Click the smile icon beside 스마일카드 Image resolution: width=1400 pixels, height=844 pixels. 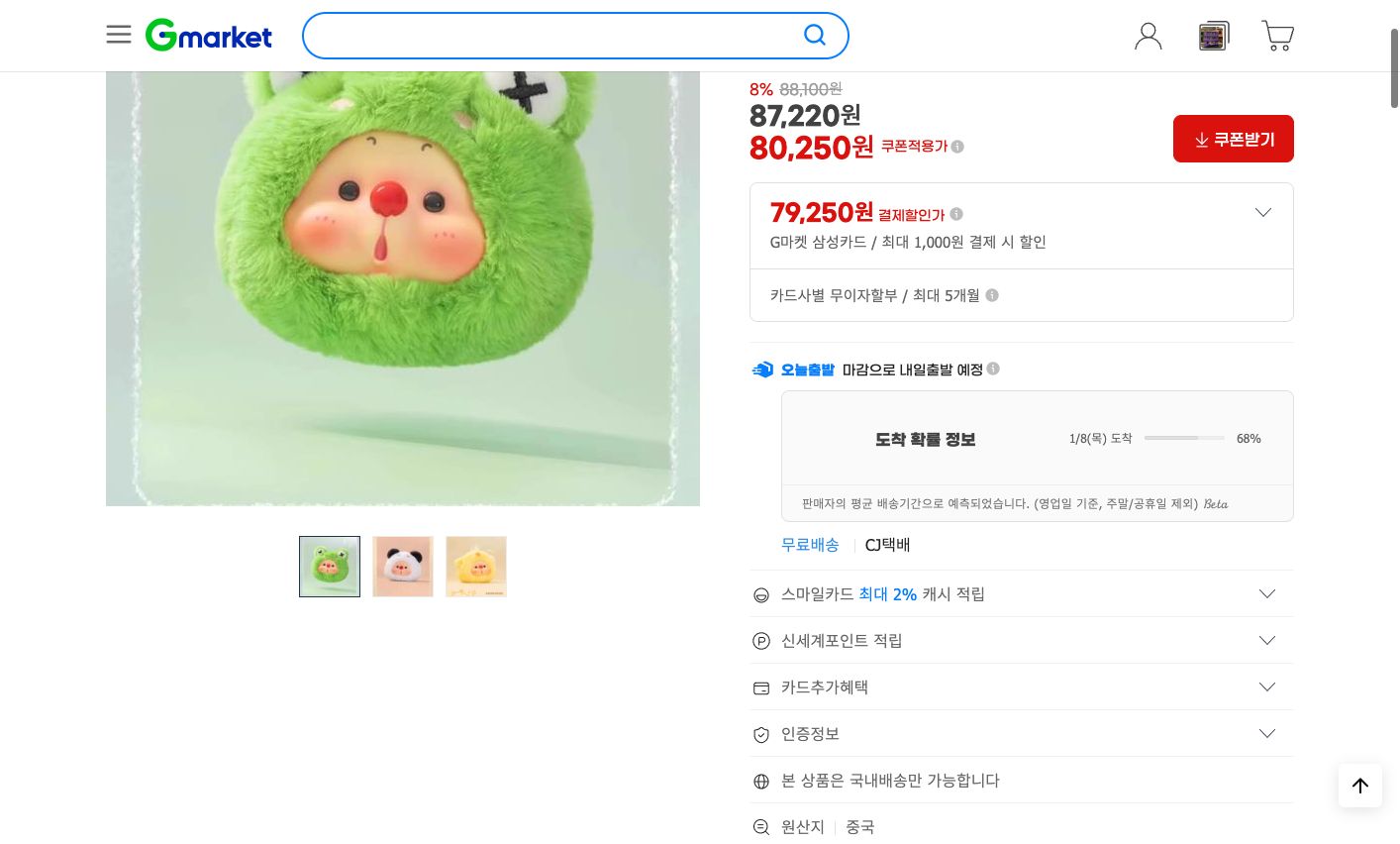tap(760, 595)
